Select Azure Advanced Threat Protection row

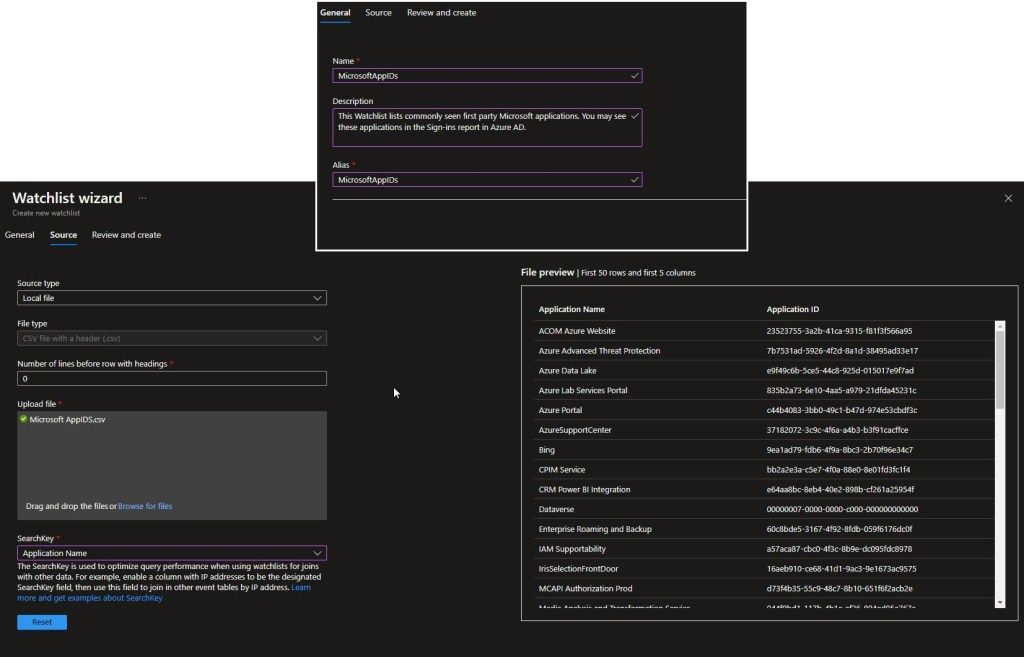(x=763, y=351)
